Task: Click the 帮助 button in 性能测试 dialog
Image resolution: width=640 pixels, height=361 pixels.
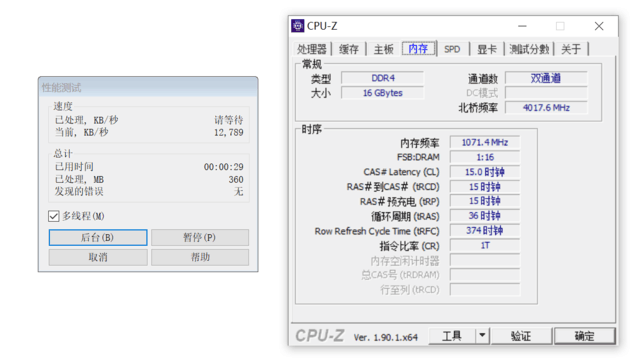Action: coord(200,257)
